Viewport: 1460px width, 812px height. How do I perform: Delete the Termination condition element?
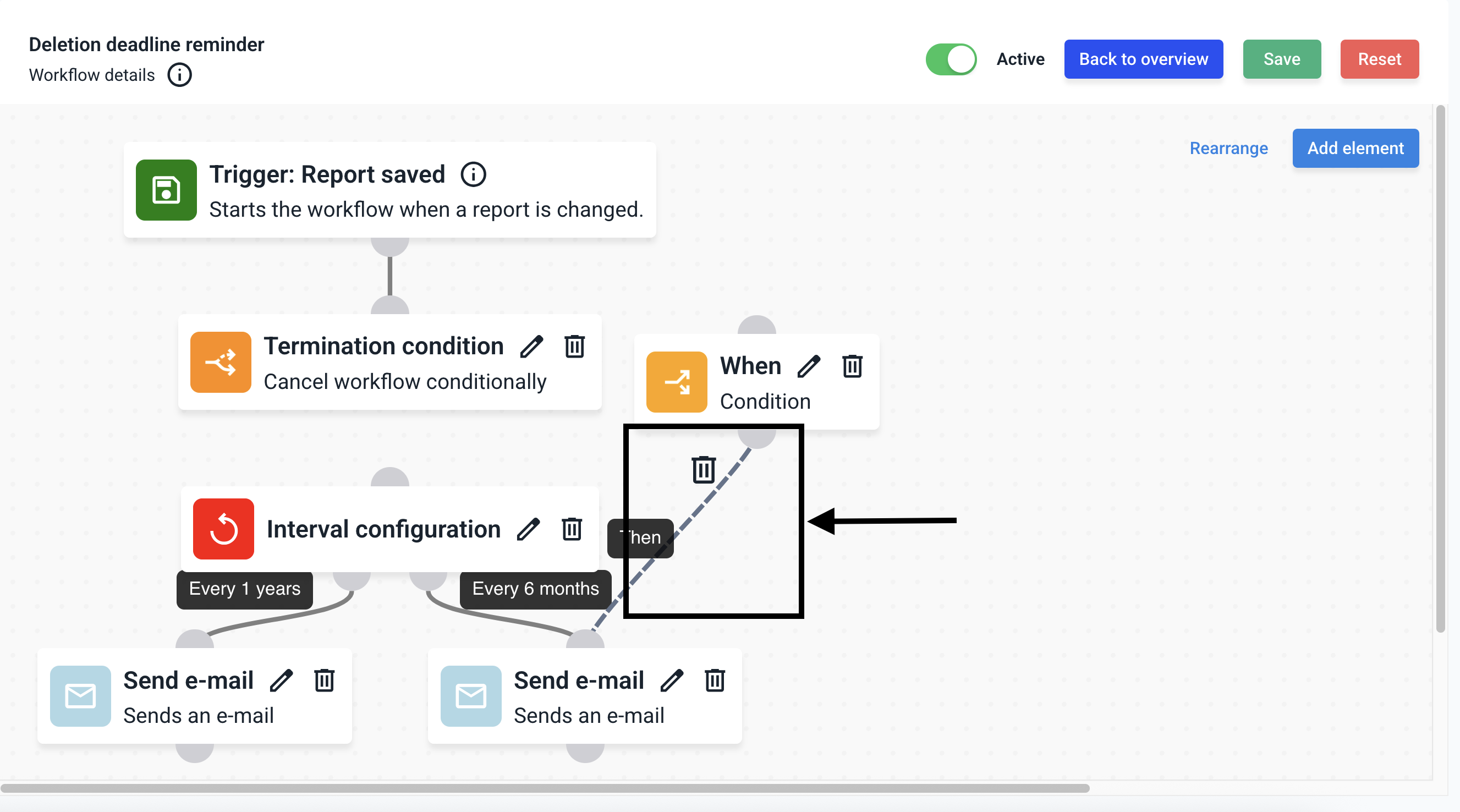[574, 346]
